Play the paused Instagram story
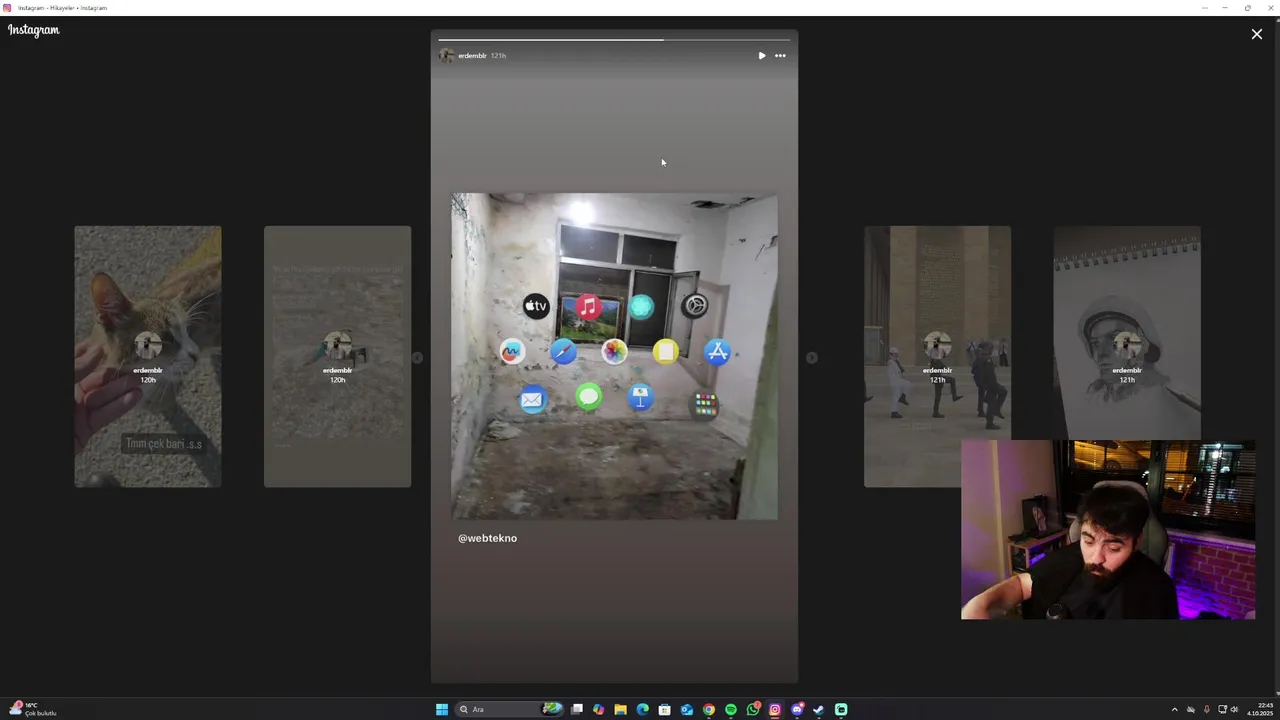 click(x=762, y=56)
